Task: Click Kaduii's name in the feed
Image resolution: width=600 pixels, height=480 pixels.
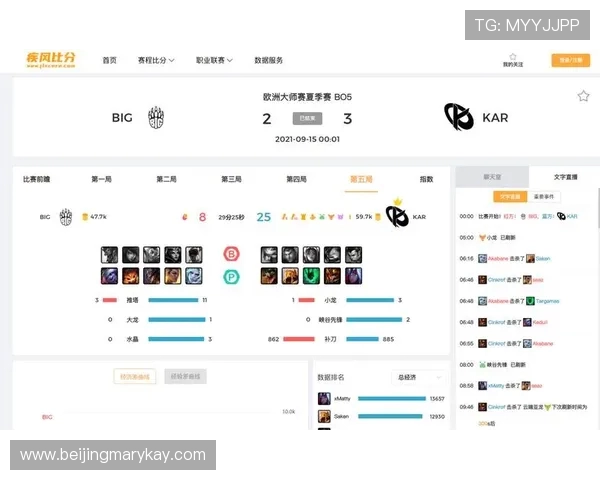Action: pos(540,322)
